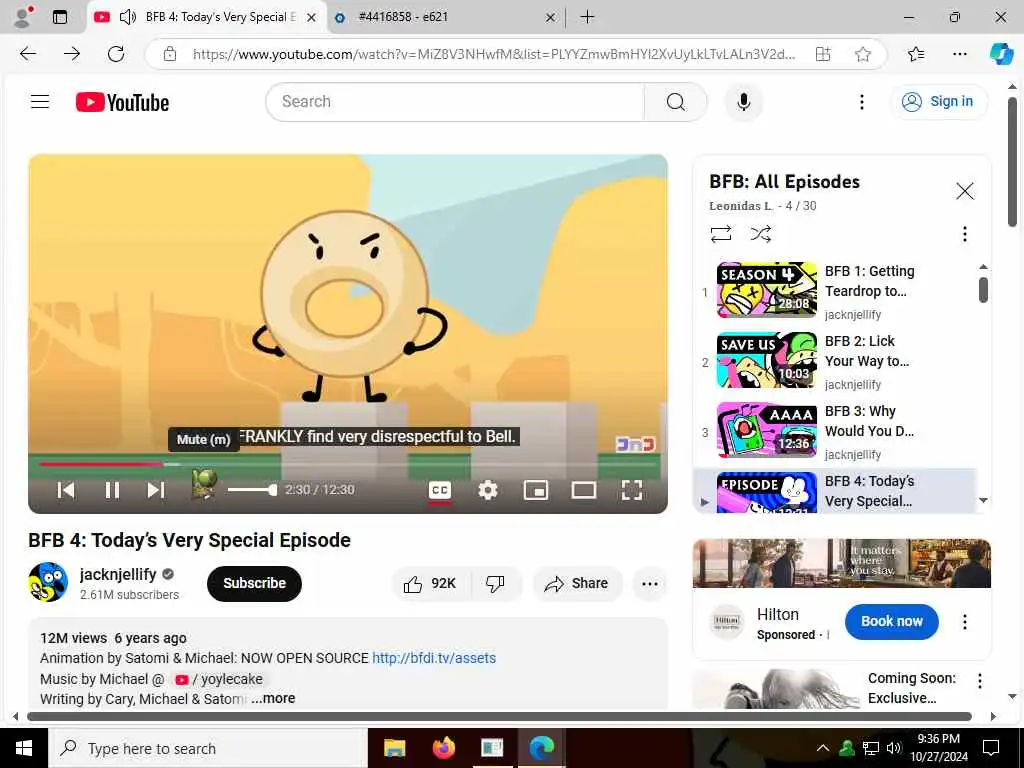
Task: Open Edge profile icon
Action: 24,17
